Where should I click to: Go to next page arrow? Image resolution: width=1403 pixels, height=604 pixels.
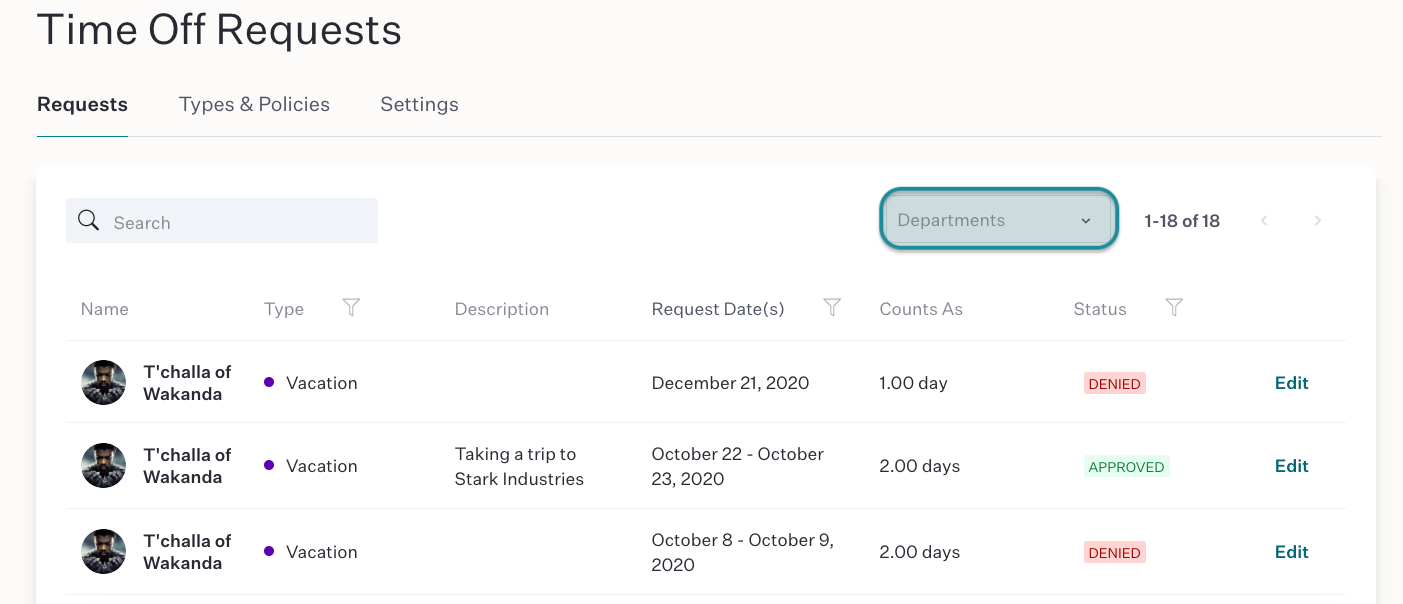tap(1318, 221)
